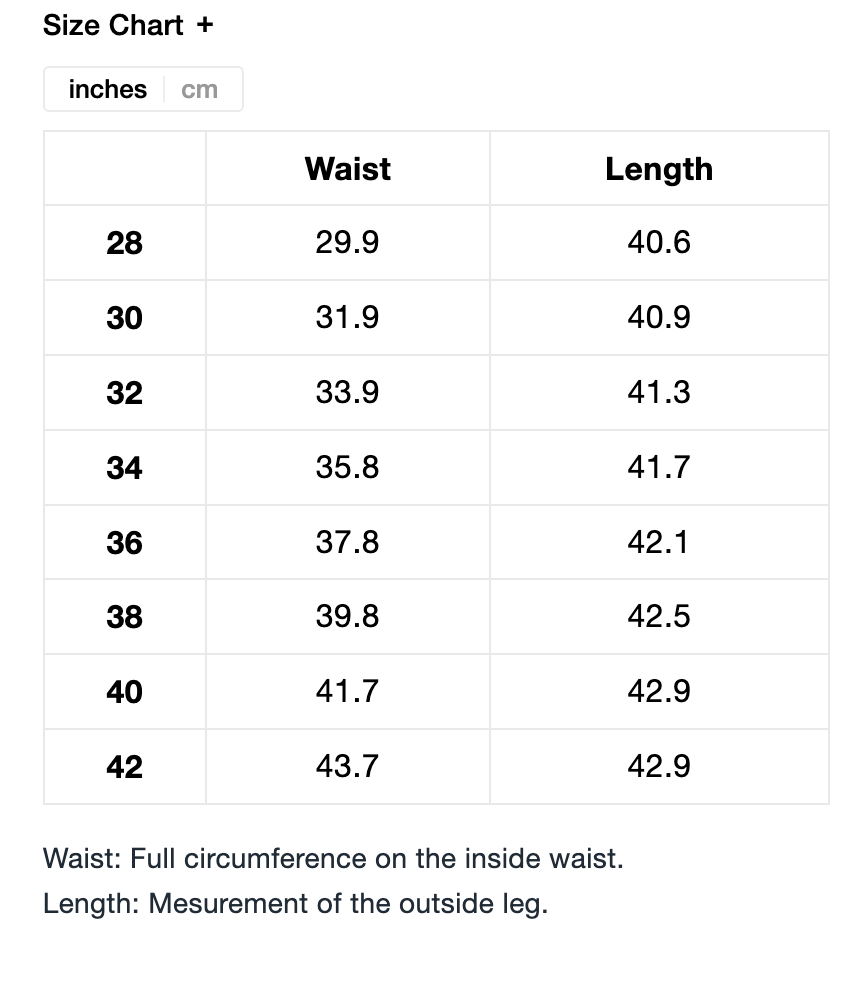Select the size 38 row label
Image resolution: width=856 pixels, height=990 pixels.
tap(124, 617)
